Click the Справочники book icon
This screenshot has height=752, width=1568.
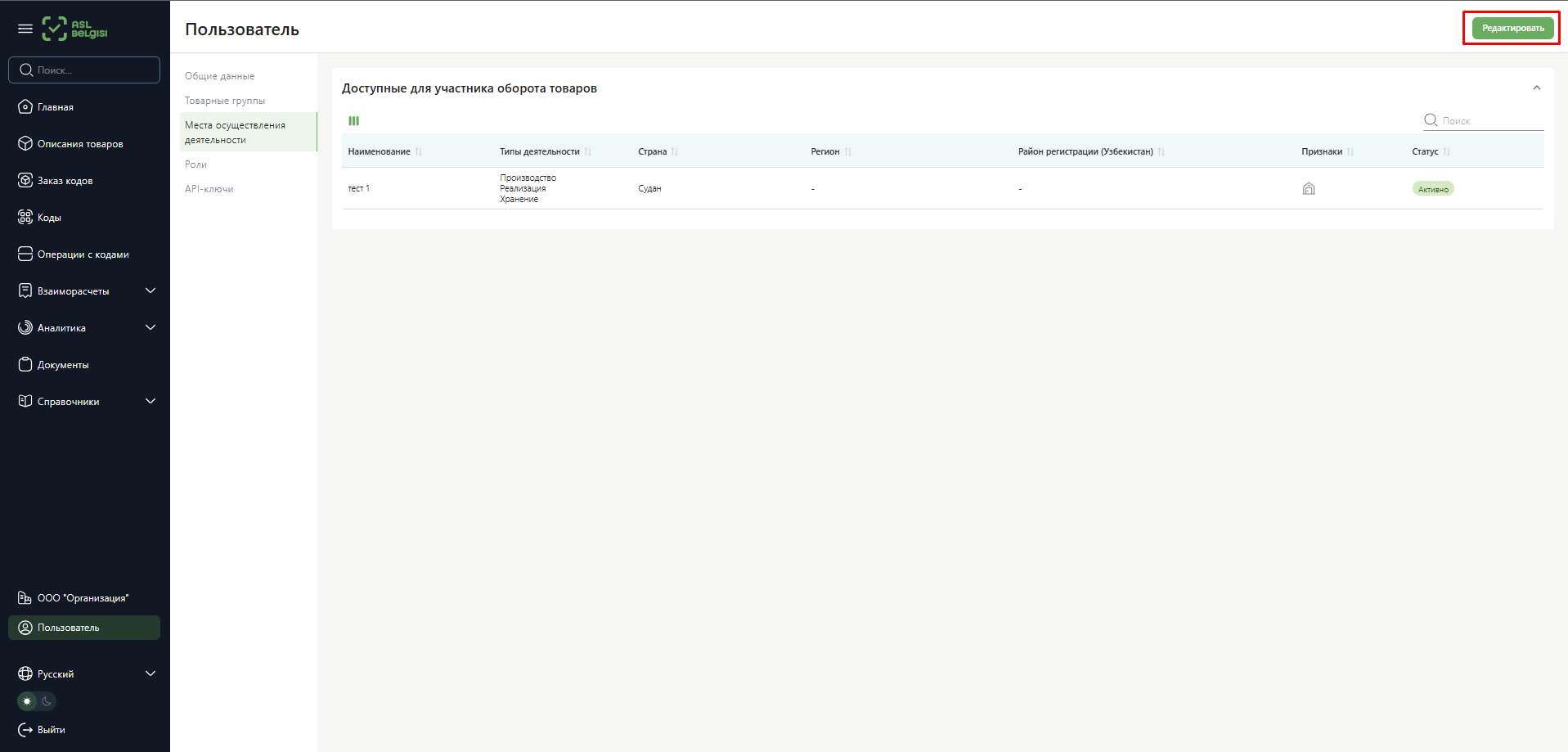(x=25, y=401)
